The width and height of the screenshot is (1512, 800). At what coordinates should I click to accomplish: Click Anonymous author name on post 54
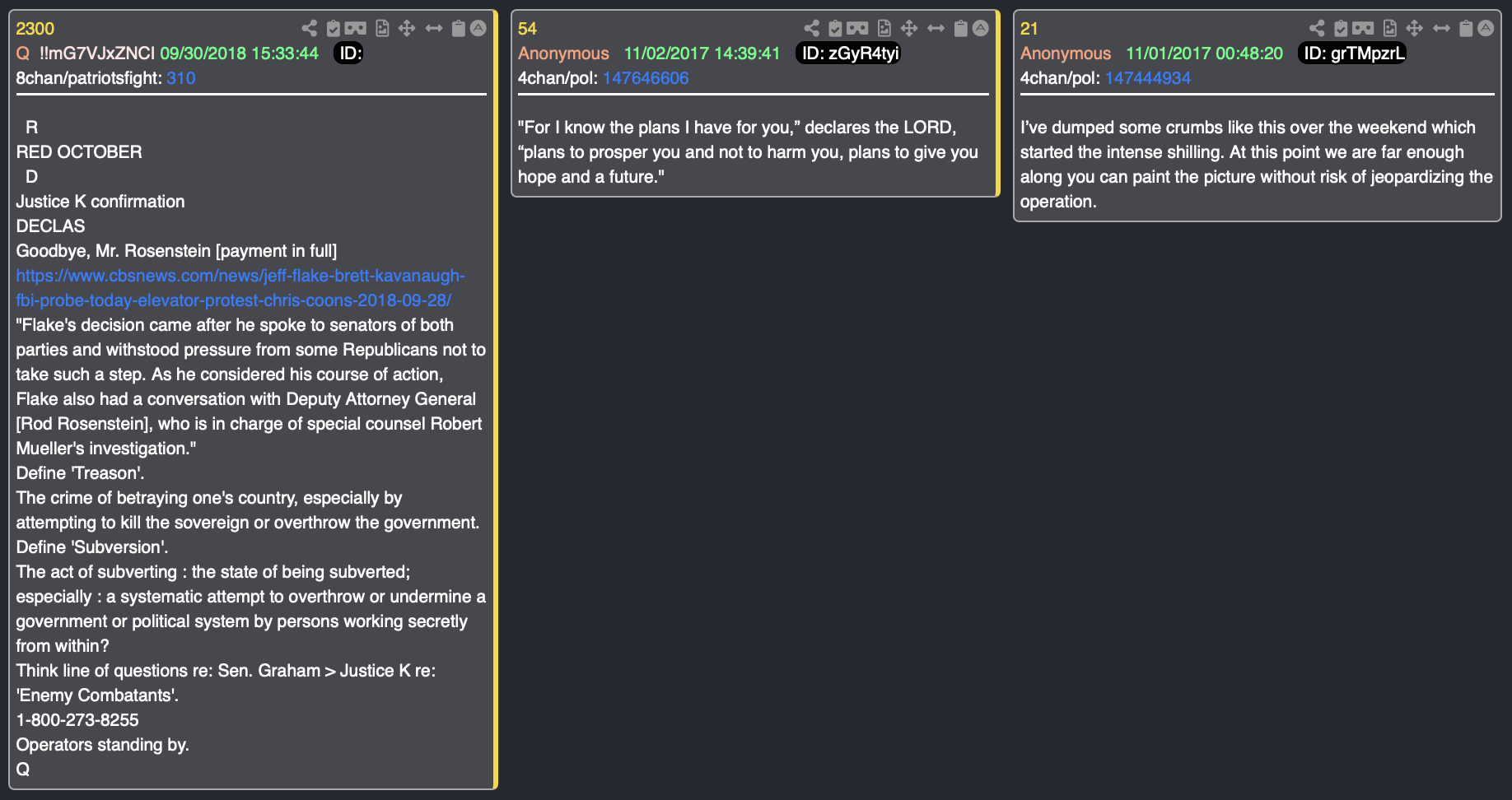coord(563,53)
